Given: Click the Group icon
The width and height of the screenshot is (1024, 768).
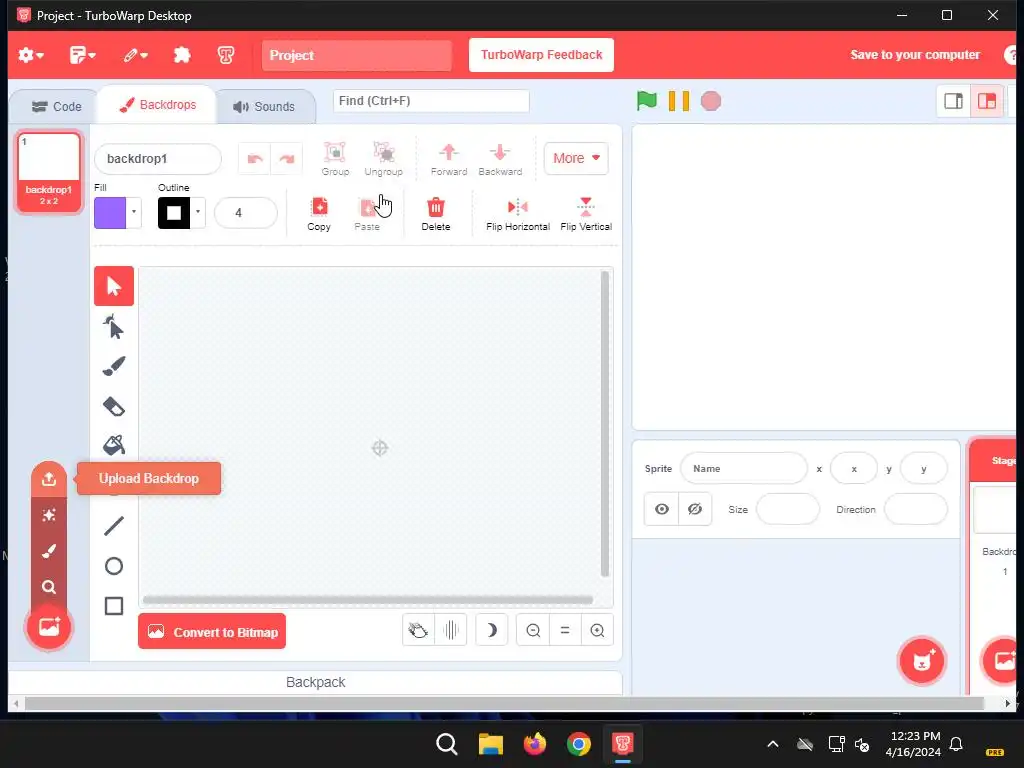Looking at the screenshot, I should (335, 159).
